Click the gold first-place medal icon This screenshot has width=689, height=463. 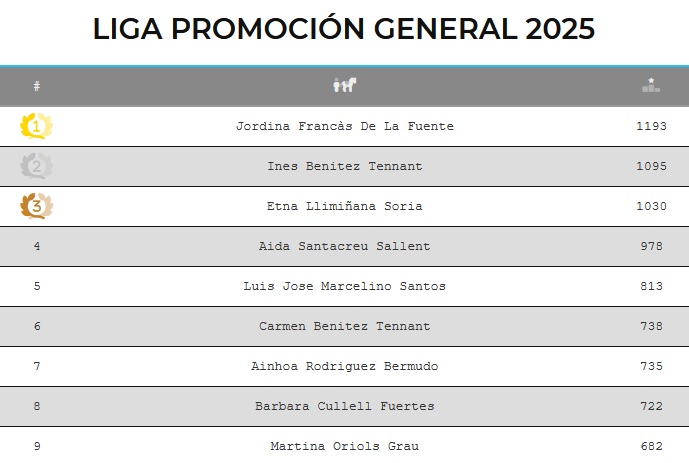click(x=37, y=126)
